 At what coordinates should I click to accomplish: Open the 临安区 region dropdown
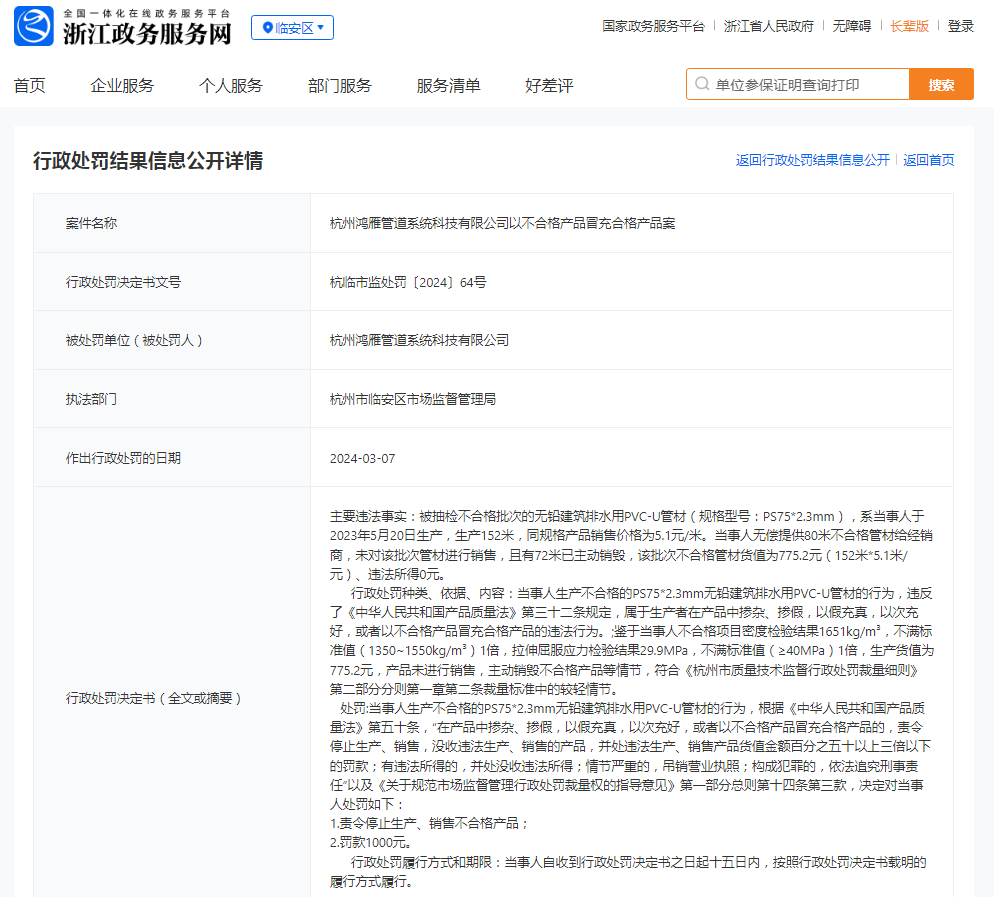(x=292, y=28)
